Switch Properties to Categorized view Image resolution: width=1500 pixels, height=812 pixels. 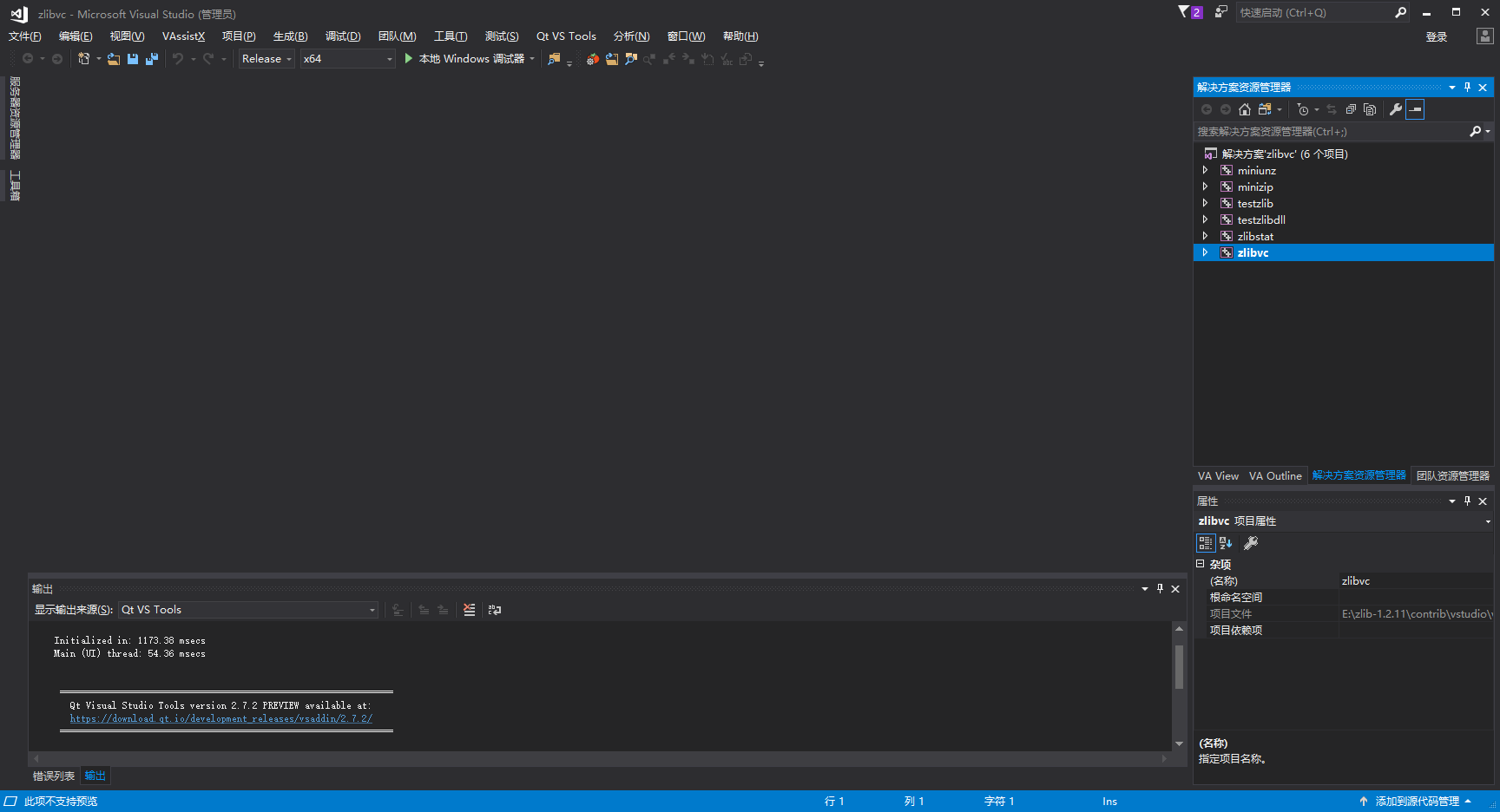(x=1206, y=543)
